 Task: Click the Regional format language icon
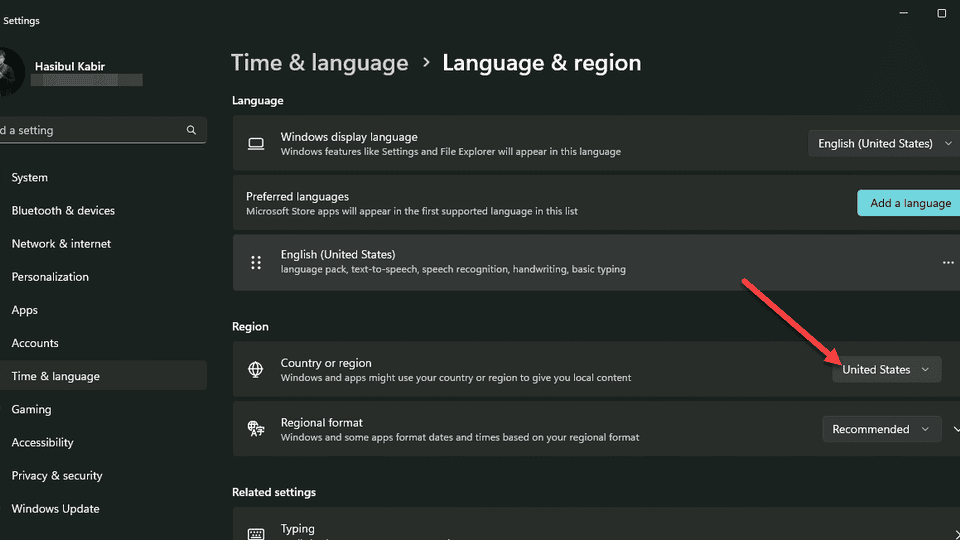point(256,429)
